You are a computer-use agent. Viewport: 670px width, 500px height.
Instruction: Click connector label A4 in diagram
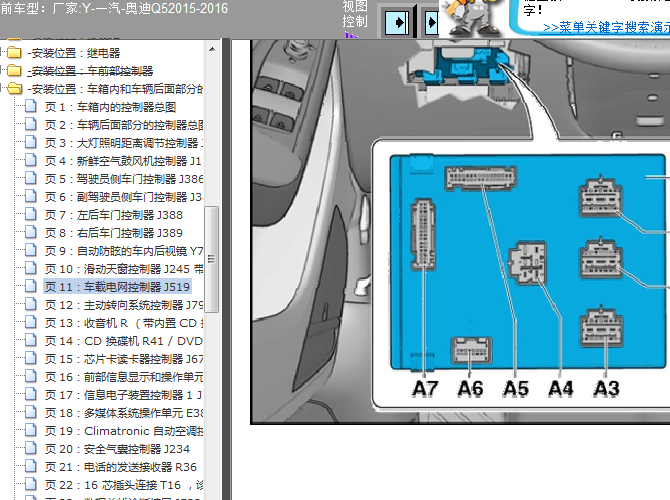pos(561,388)
